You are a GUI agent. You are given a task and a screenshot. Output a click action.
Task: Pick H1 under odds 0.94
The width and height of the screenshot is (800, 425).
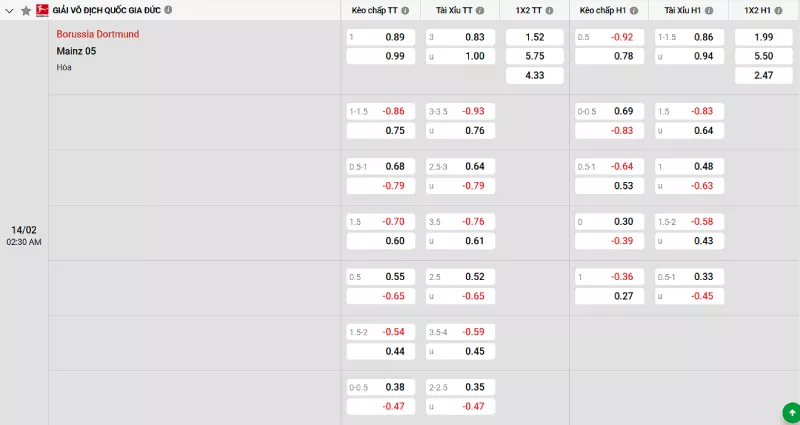pyautogui.click(x=688, y=56)
